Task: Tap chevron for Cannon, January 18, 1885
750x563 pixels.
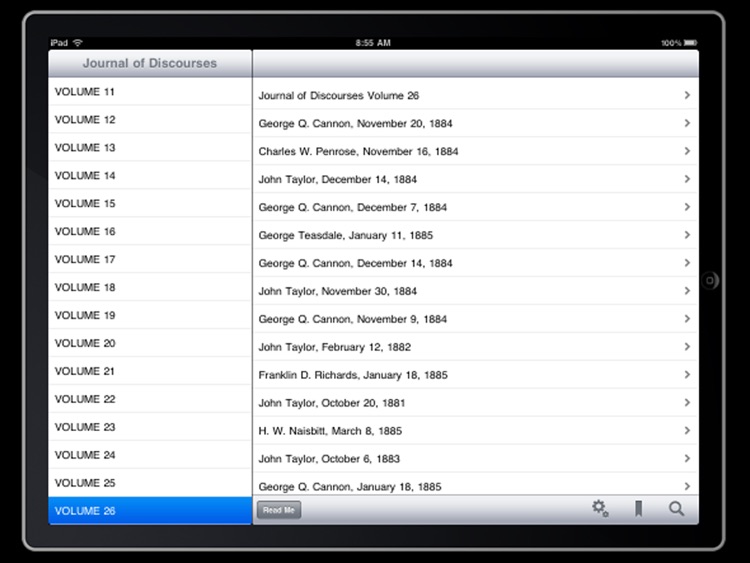Action: (x=687, y=486)
